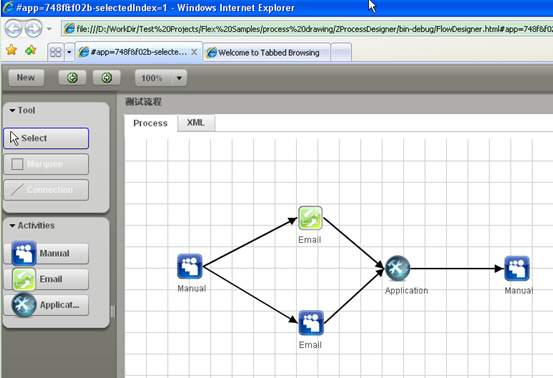553x378 pixels.
Task: Pick the Email activity in Activities panel
Action: tap(46, 279)
